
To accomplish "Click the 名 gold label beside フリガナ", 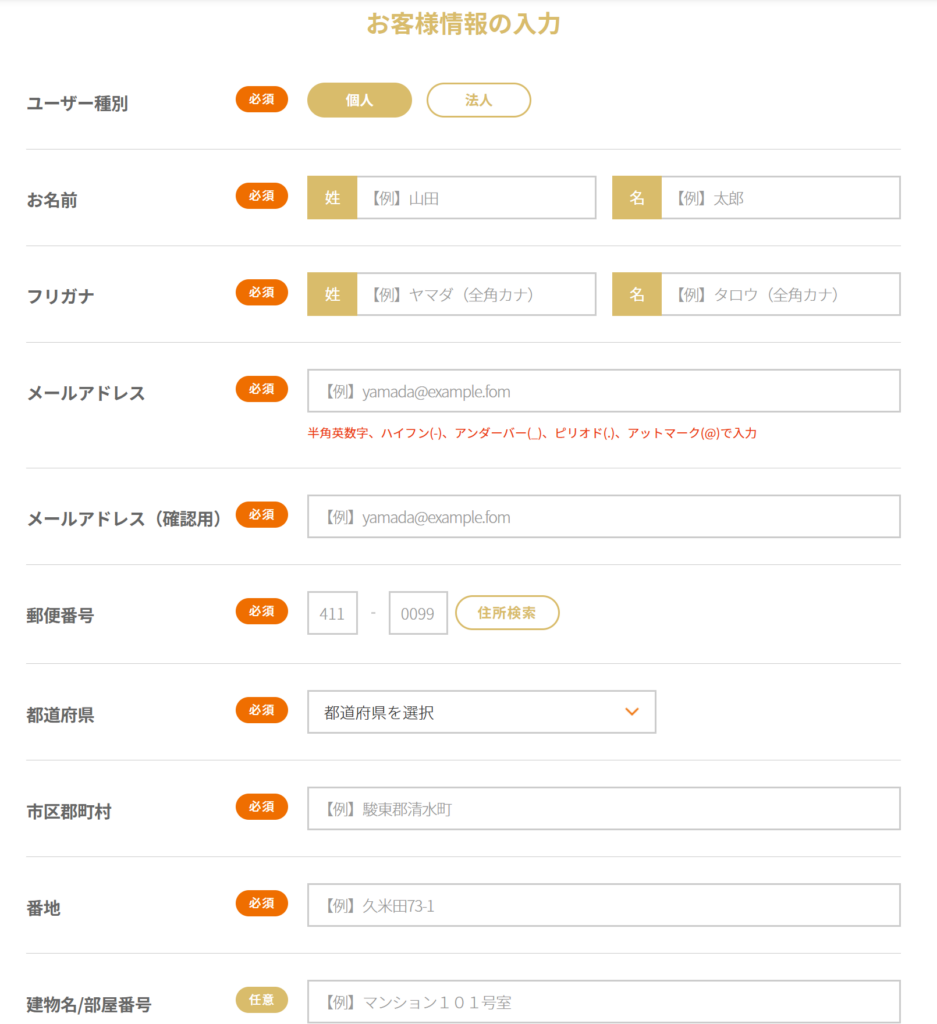I will (637, 294).
